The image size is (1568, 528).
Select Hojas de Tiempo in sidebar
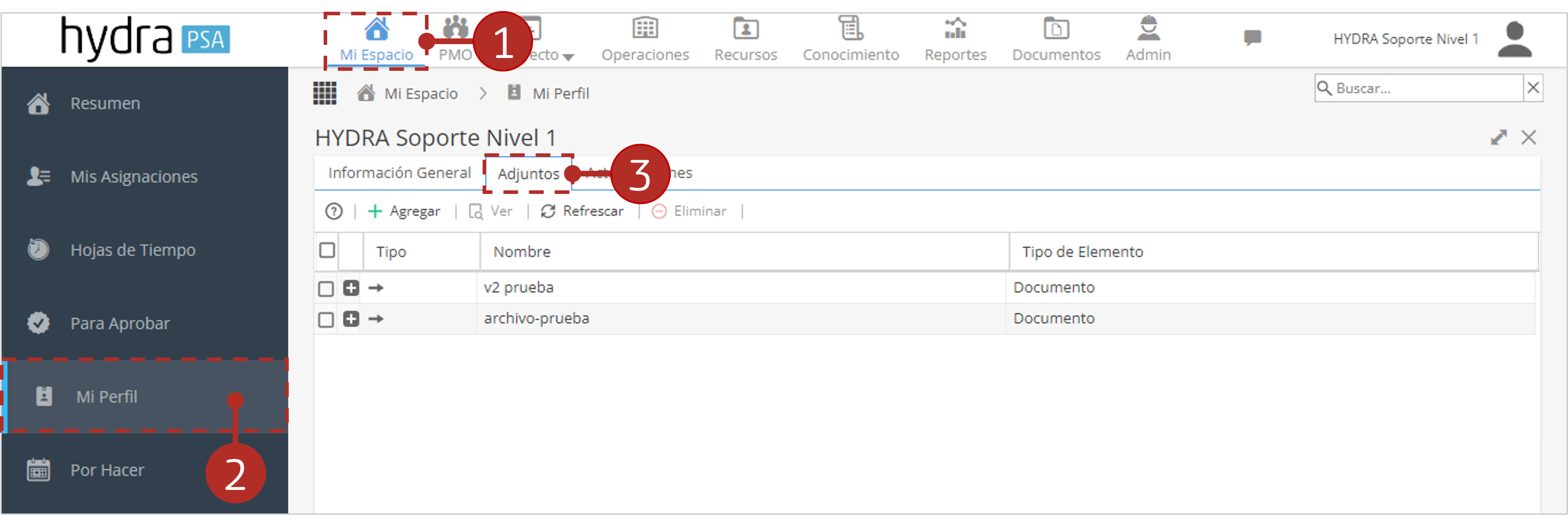click(133, 250)
